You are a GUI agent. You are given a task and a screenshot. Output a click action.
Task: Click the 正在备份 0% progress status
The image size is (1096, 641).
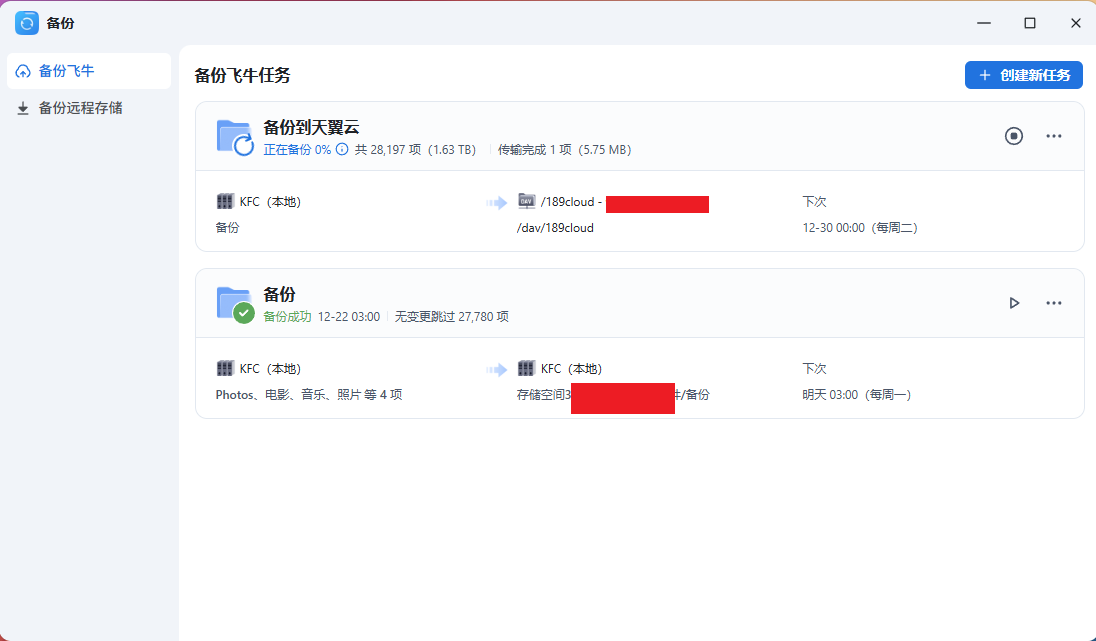[x=297, y=150]
